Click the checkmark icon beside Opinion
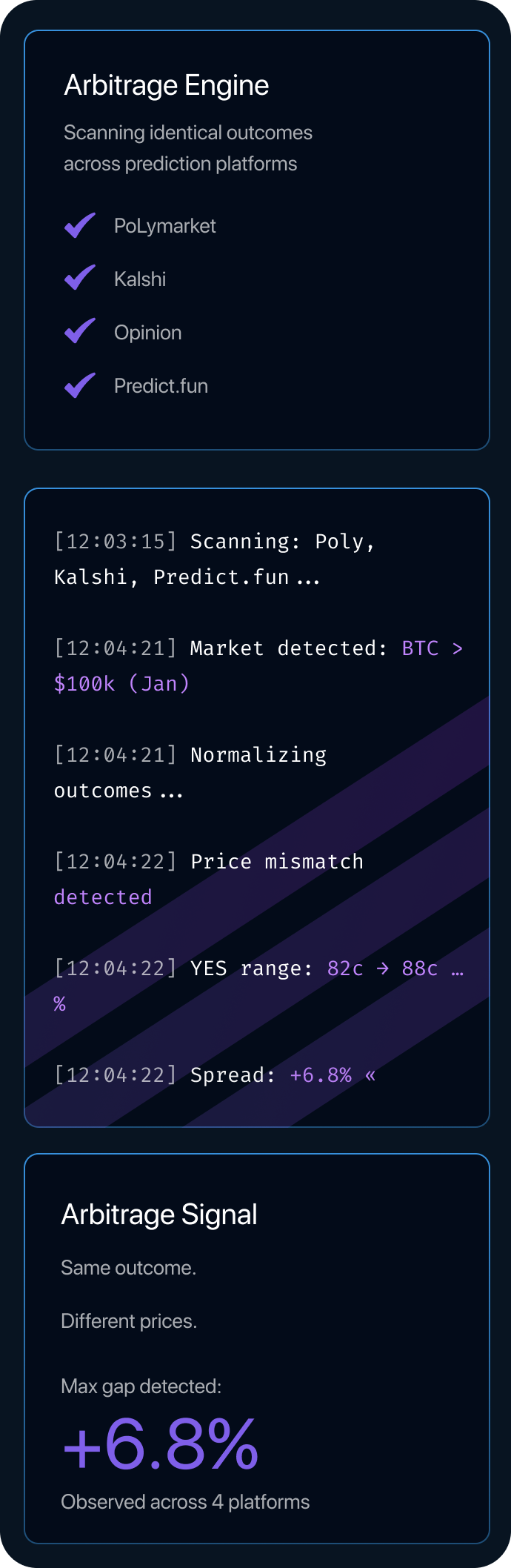The height and width of the screenshot is (1568, 511). [79, 332]
